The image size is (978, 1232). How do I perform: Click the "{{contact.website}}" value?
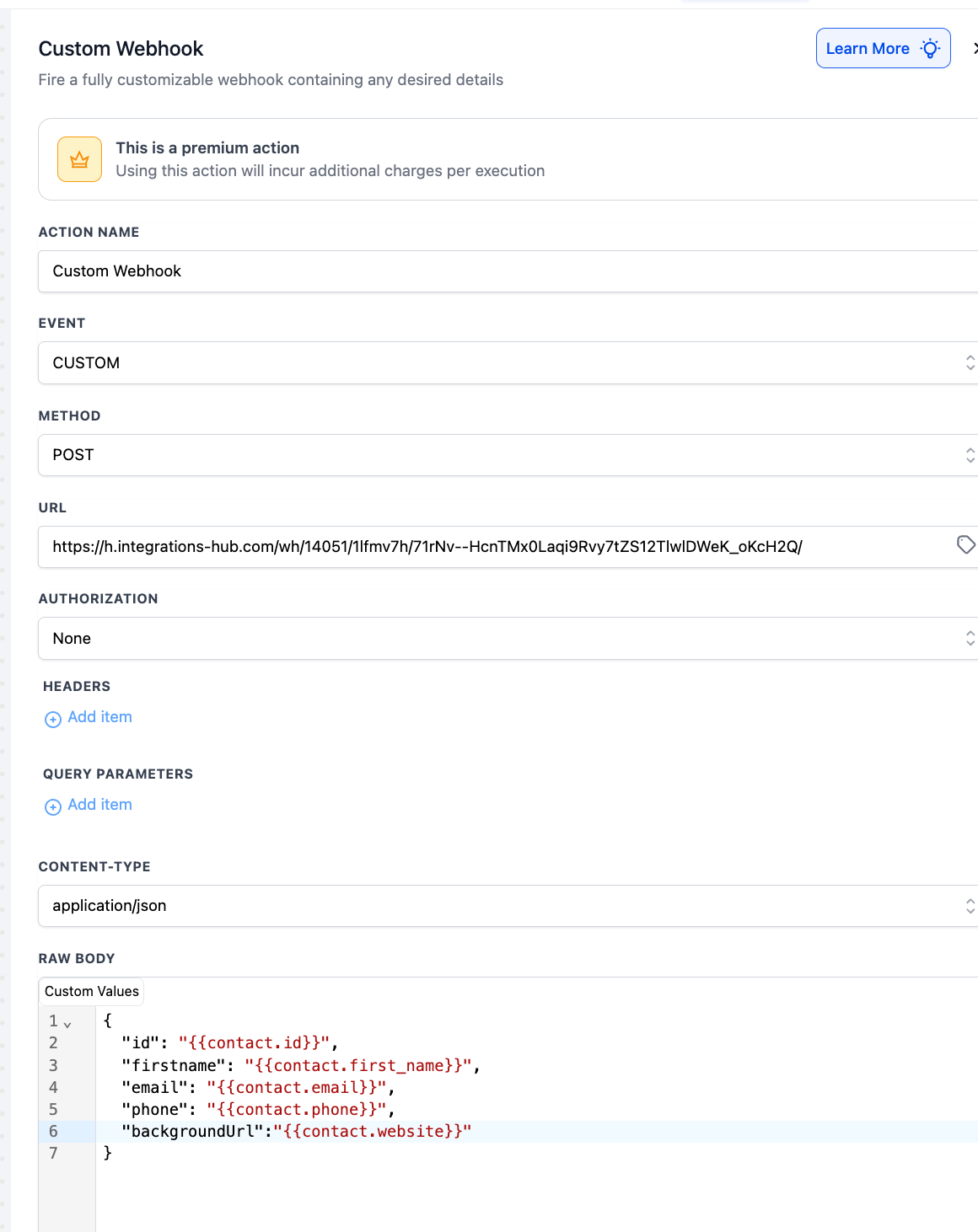click(372, 1132)
